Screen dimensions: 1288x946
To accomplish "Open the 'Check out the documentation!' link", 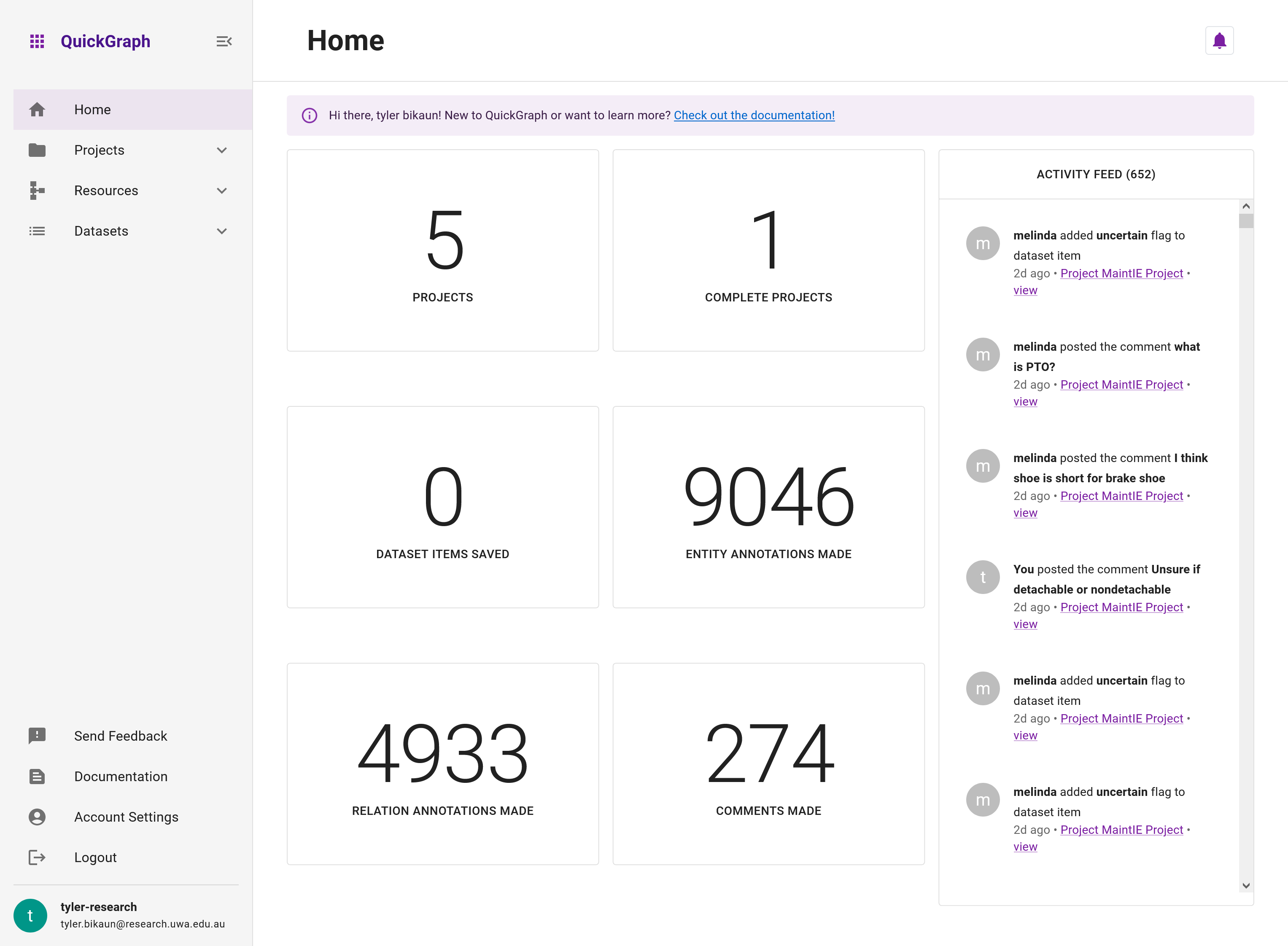I will [754, 115].
